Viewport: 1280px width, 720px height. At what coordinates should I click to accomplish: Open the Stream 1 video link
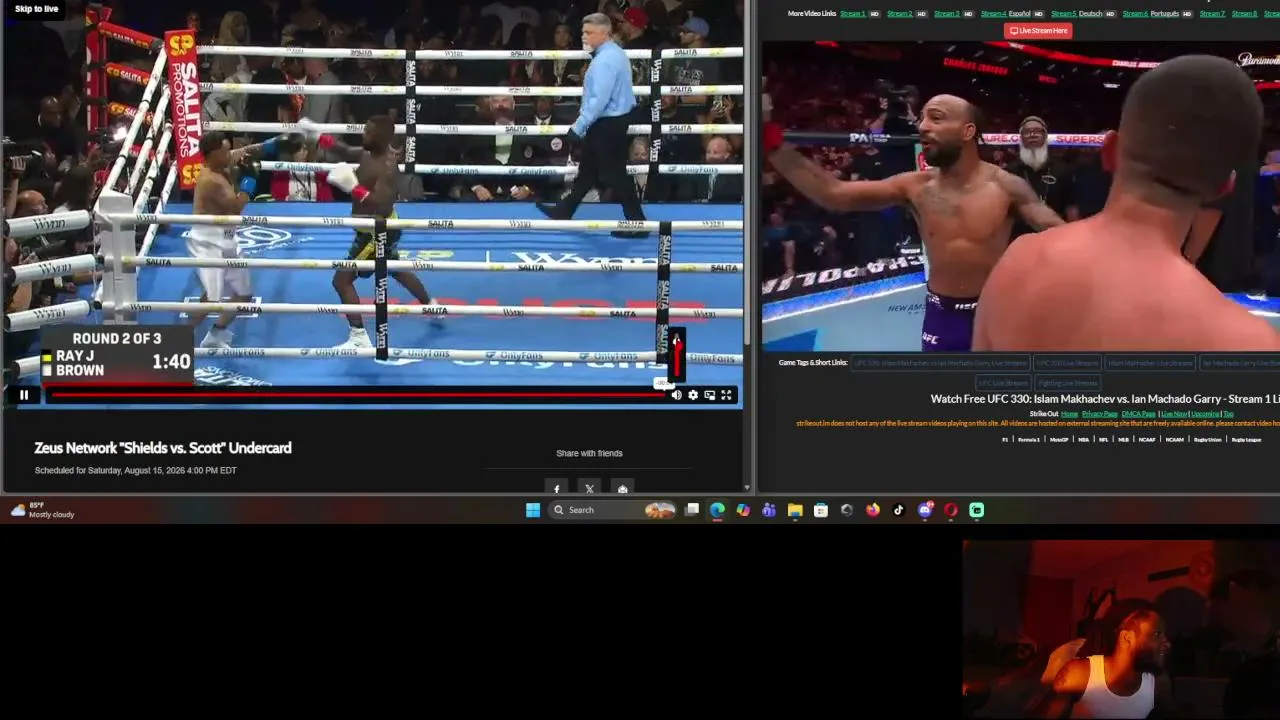pos(853,14)
